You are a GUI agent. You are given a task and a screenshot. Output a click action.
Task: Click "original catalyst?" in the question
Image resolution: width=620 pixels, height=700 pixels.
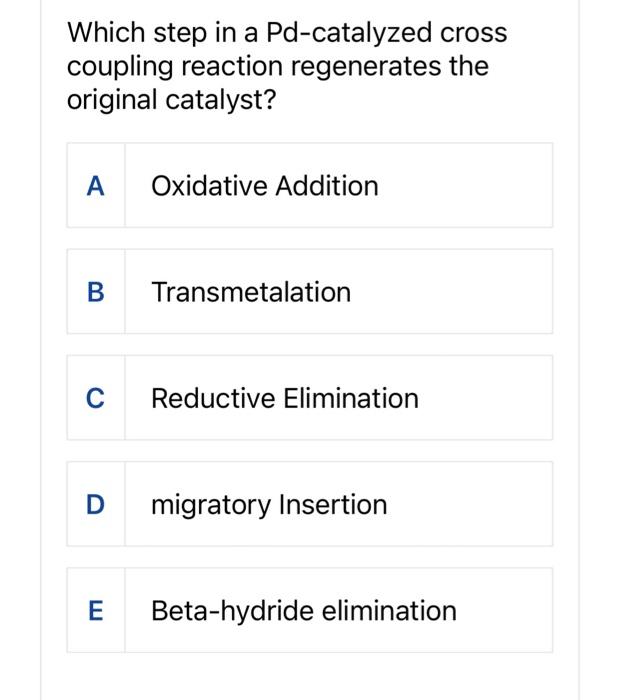pos(170,101)
